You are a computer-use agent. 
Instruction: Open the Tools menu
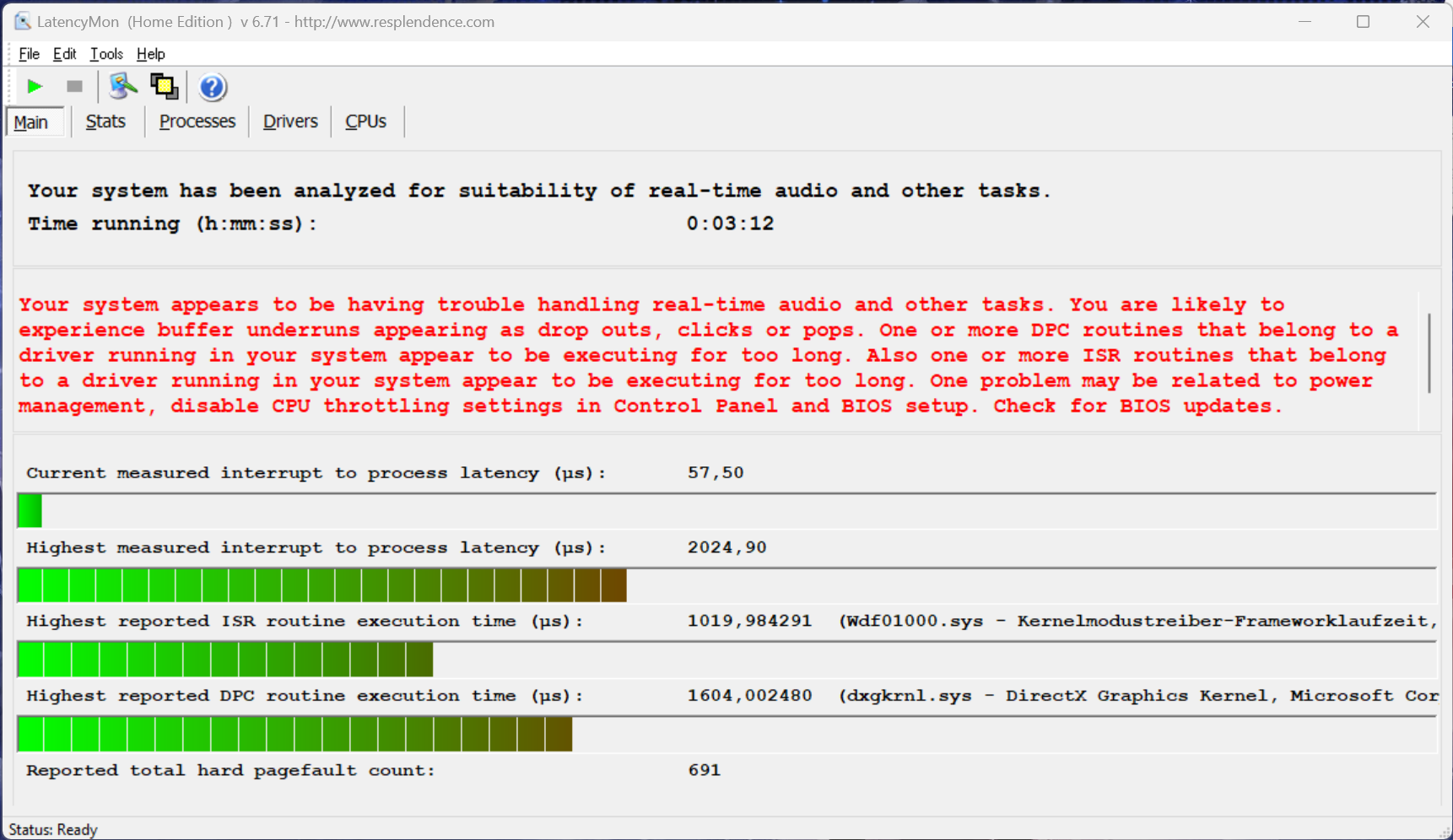106,54
